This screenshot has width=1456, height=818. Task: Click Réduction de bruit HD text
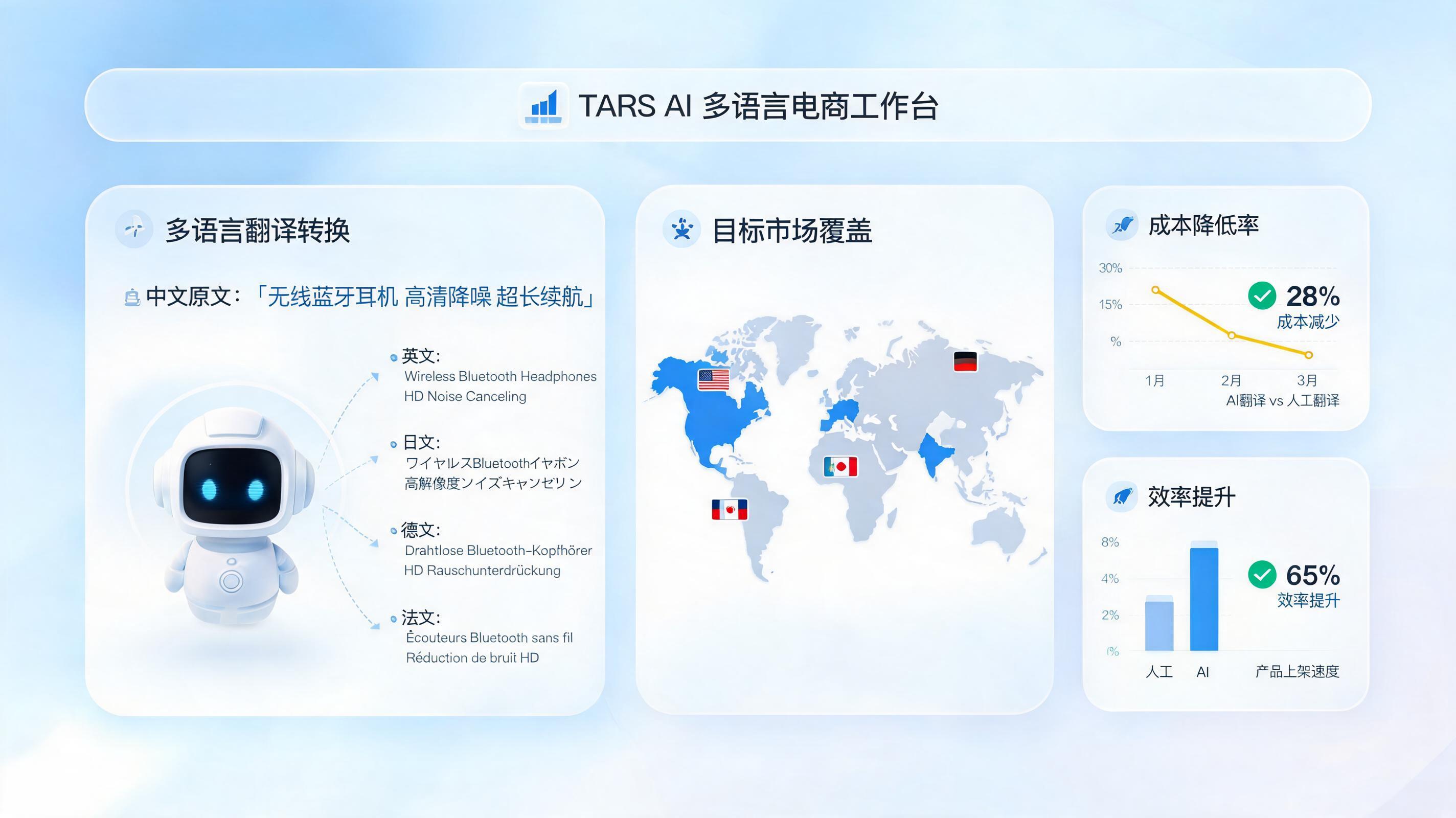click(x=472, y=657)
